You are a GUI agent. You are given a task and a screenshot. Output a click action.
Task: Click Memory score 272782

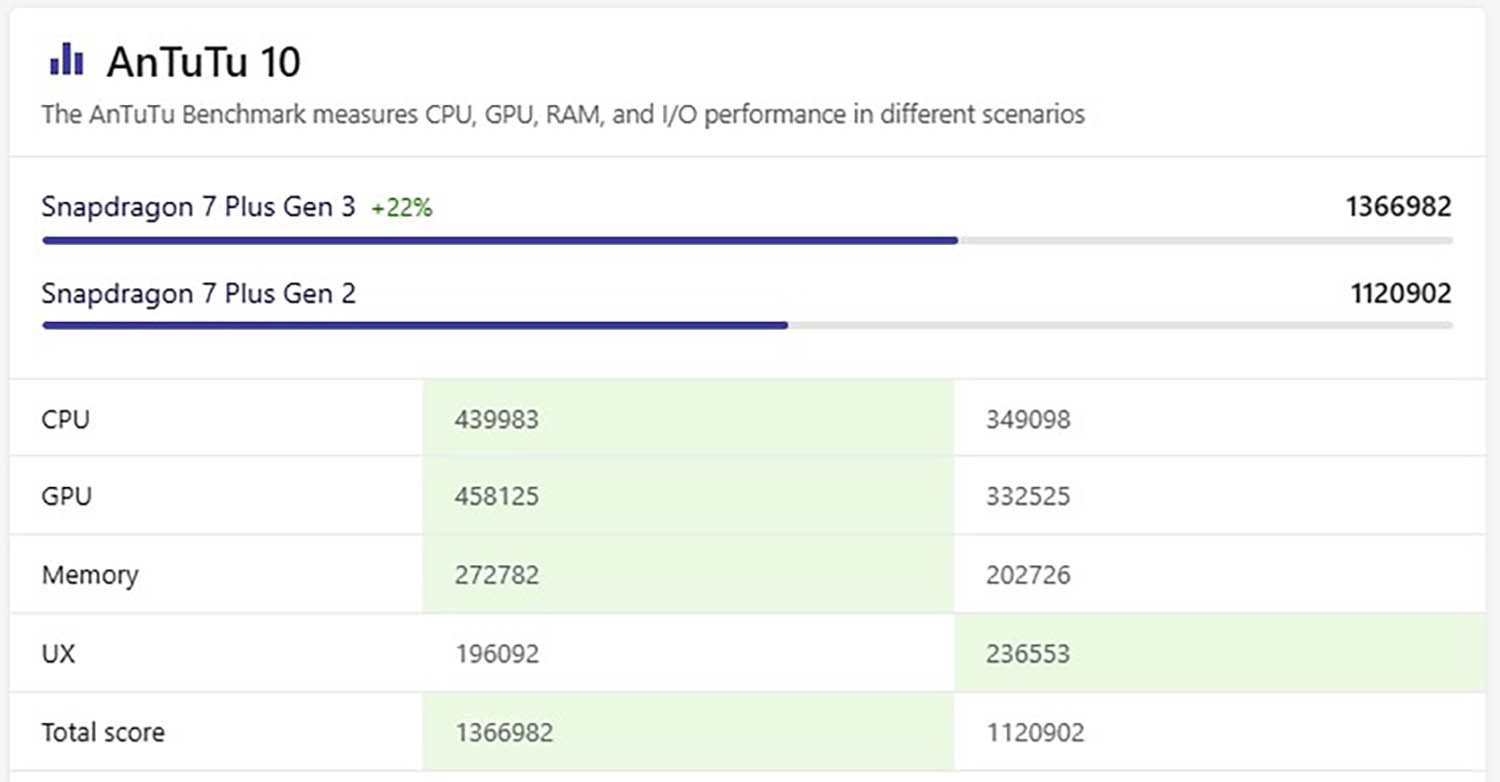click(x=497, y=575)
